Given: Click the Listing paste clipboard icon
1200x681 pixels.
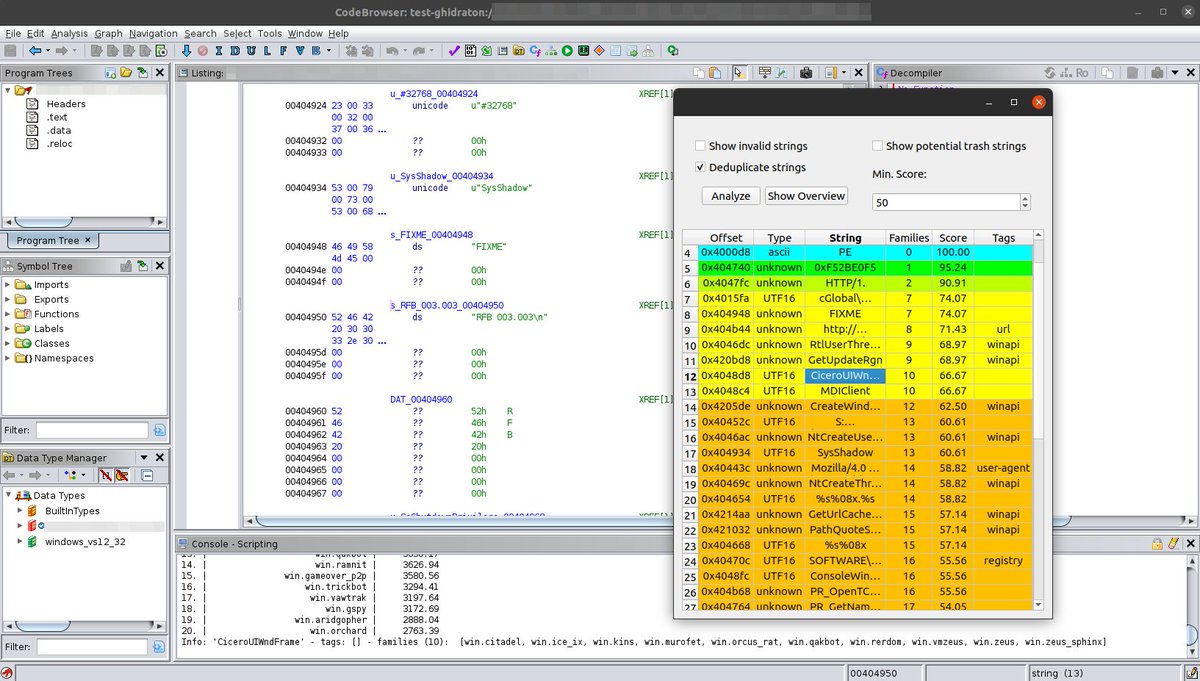Looking at the screenshot, I should click(x=717, y=73).
